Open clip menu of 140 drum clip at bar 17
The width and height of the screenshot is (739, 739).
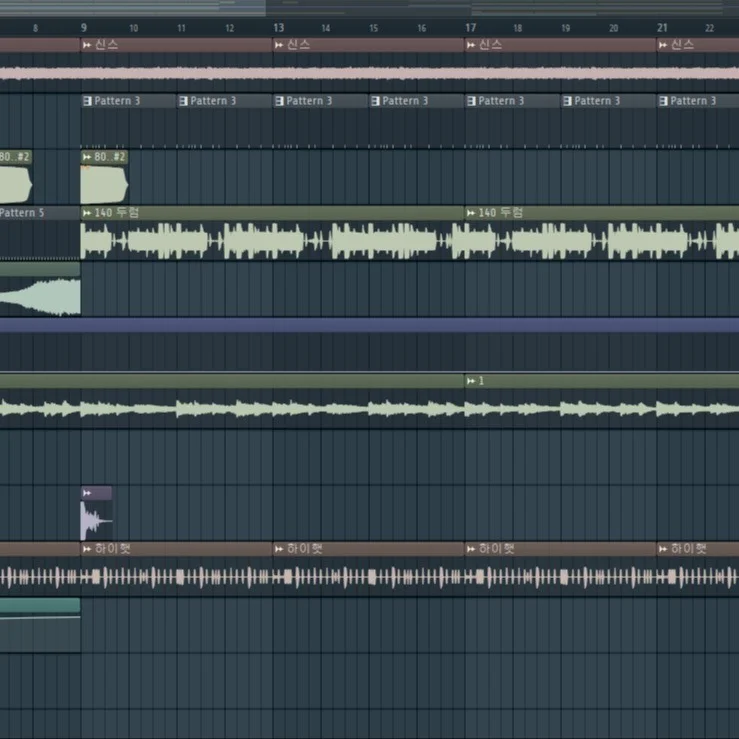pyautogui.click(x=471, y=213)
